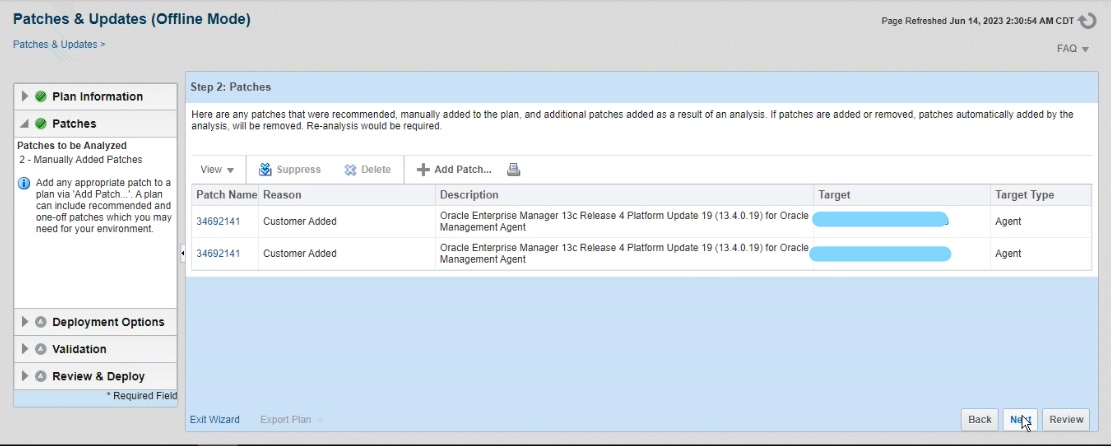Viewport: 1111px width, 446px height.
Task: Collapse the Patches step
Action: click(x=25, y=123)
